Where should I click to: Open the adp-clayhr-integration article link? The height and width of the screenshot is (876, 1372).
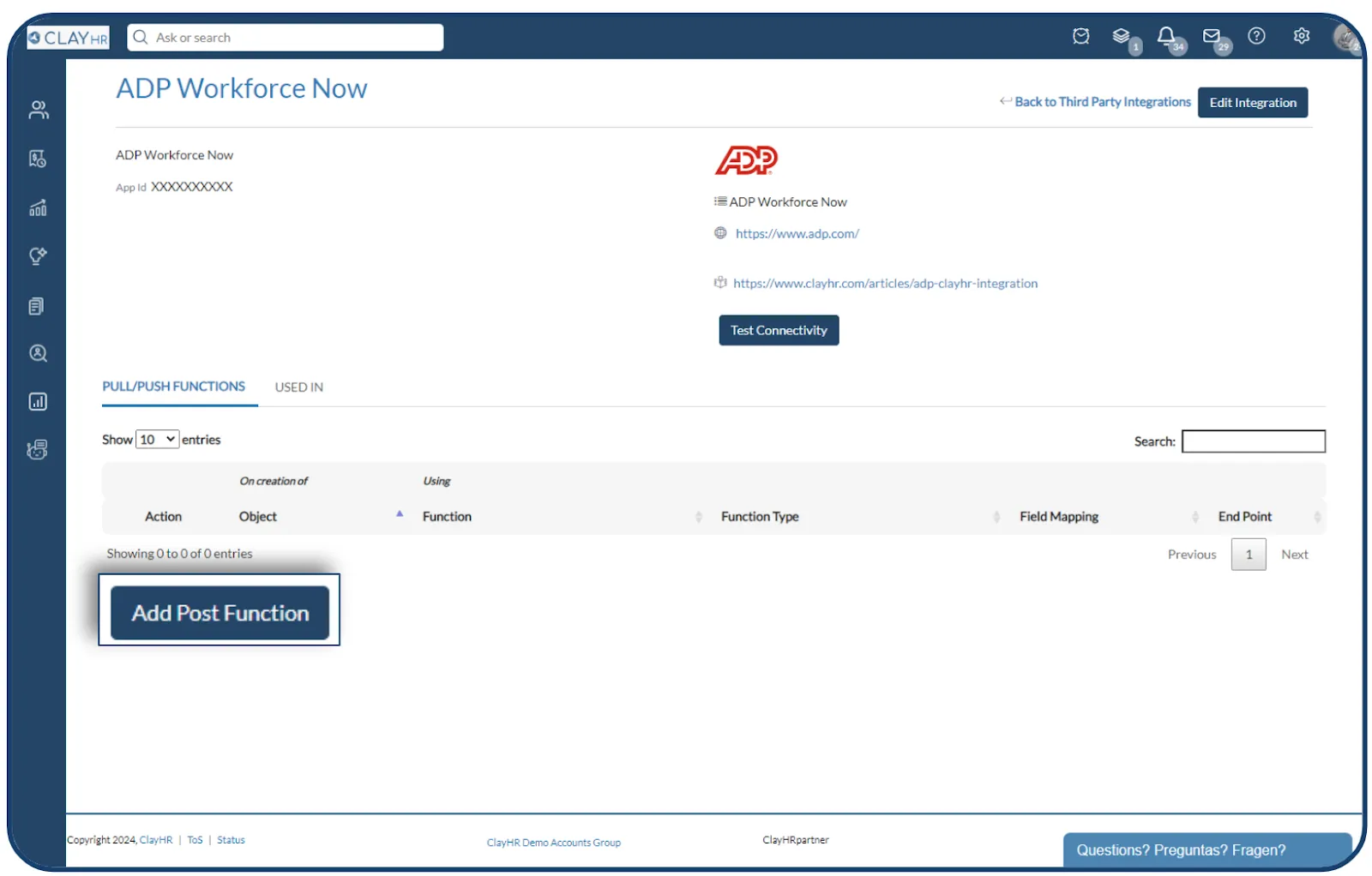click(885, 283)
